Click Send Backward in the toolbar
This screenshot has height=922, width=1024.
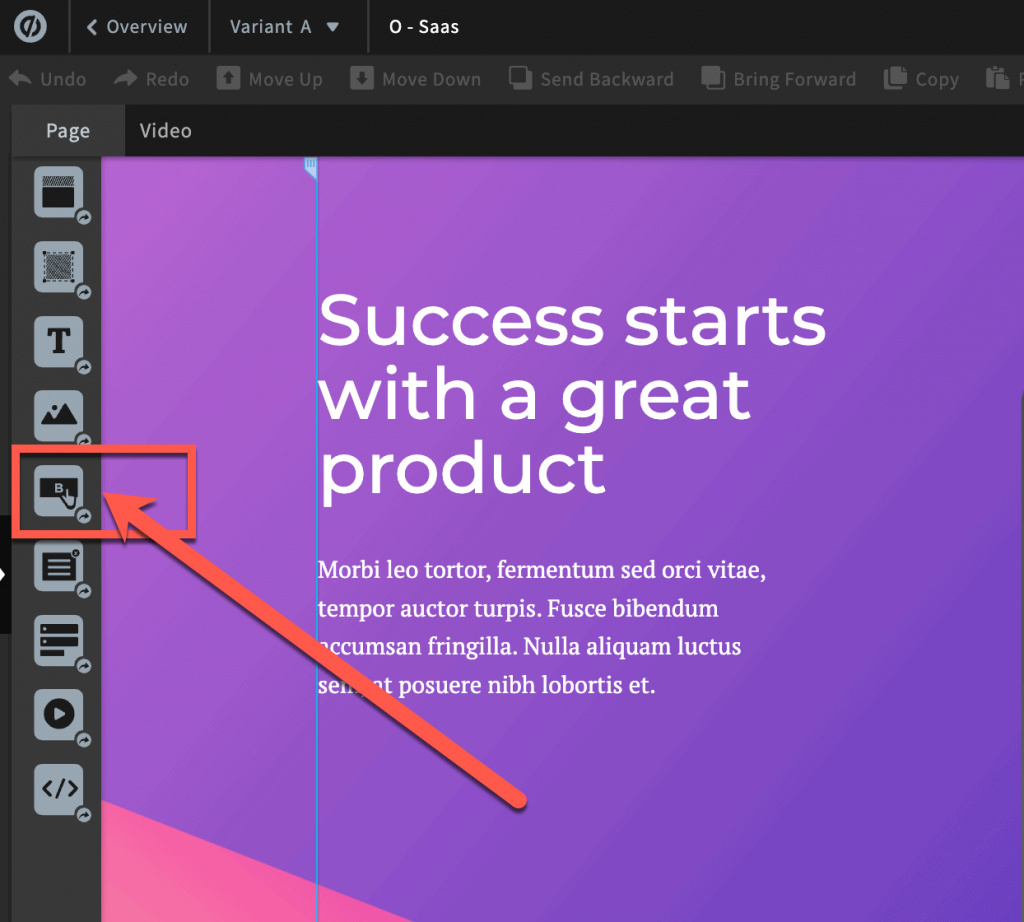pyautogui.click(x=591, y=79)
